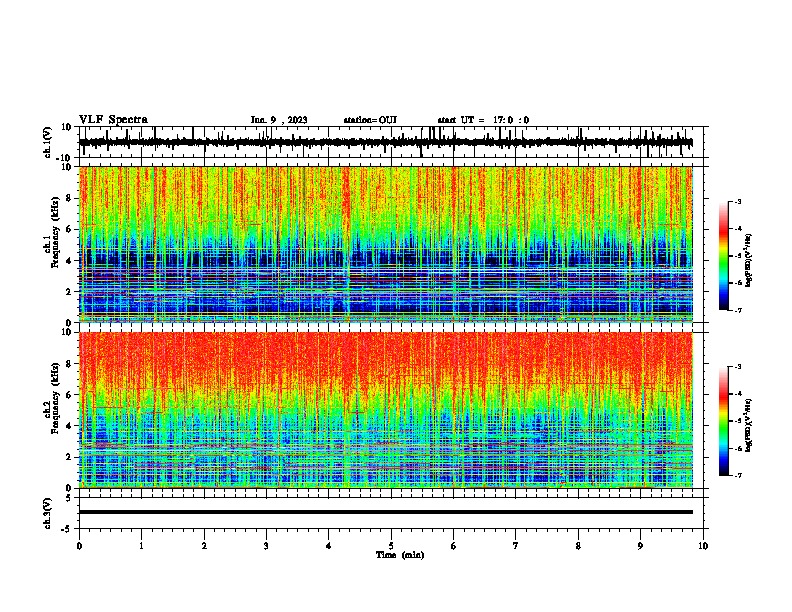The image size is (792, 612).
Task: Click time axis tick label "1"
Action: click(141, 546)
